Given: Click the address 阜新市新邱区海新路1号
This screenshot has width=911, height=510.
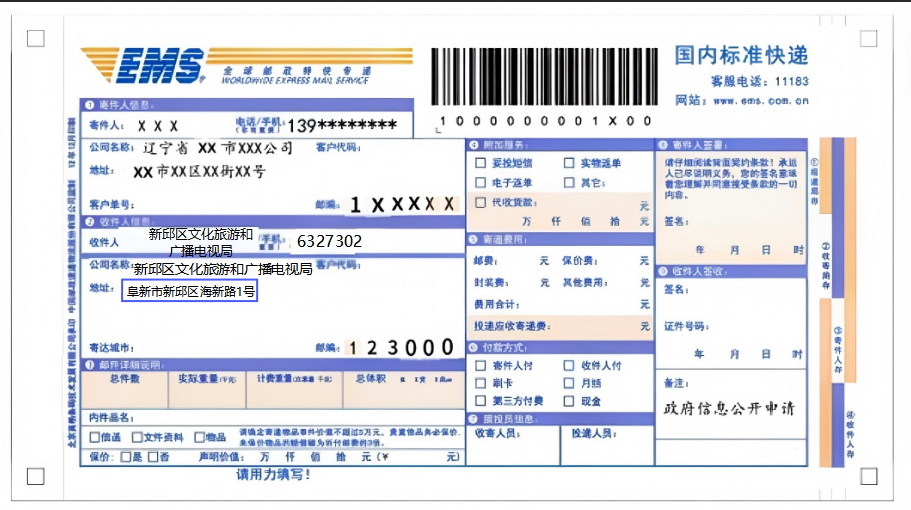Looking at the screenshot, I should [x=189, y=291].
